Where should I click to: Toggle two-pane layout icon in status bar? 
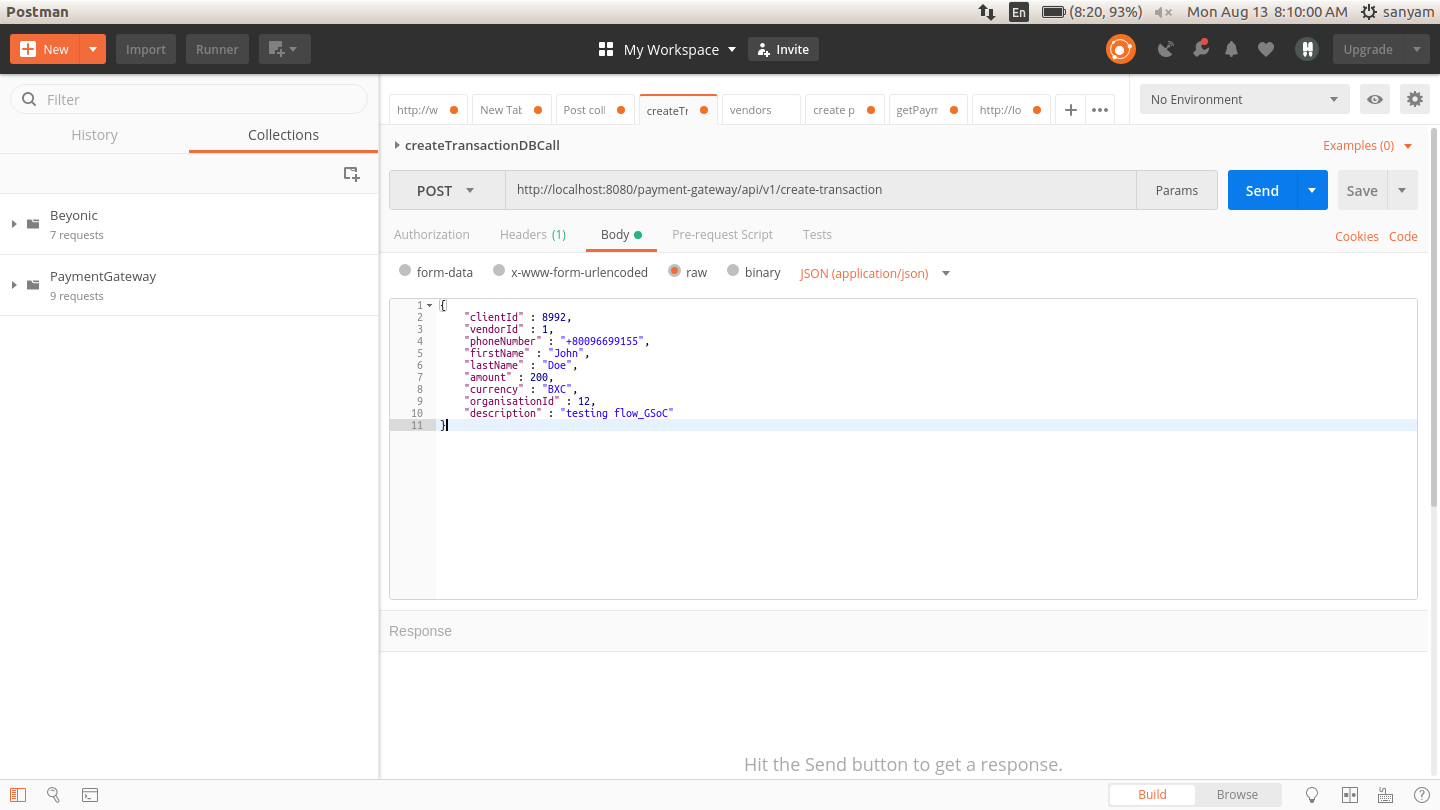pyautogui.click(x=1350, y=795)
